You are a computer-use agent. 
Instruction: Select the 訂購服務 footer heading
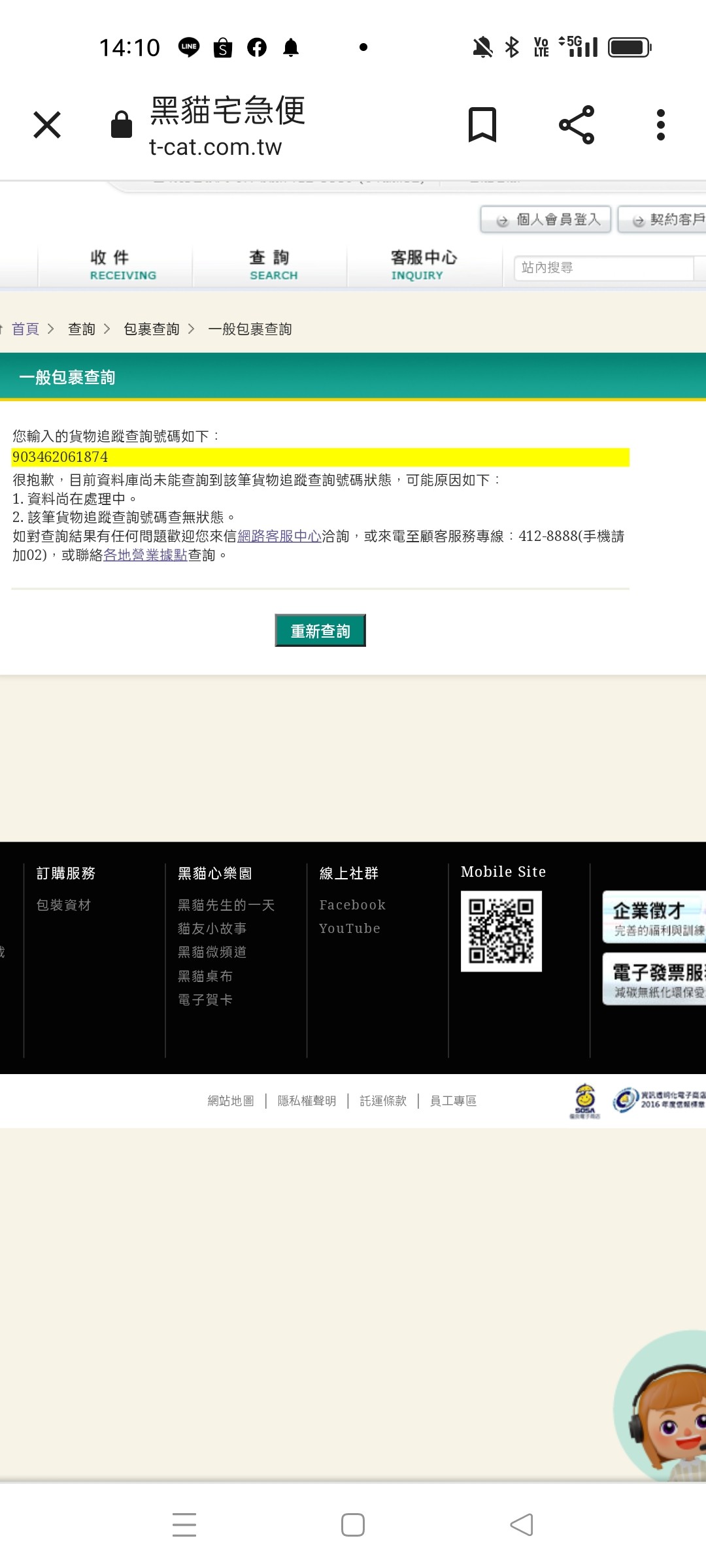click(66, 873)
